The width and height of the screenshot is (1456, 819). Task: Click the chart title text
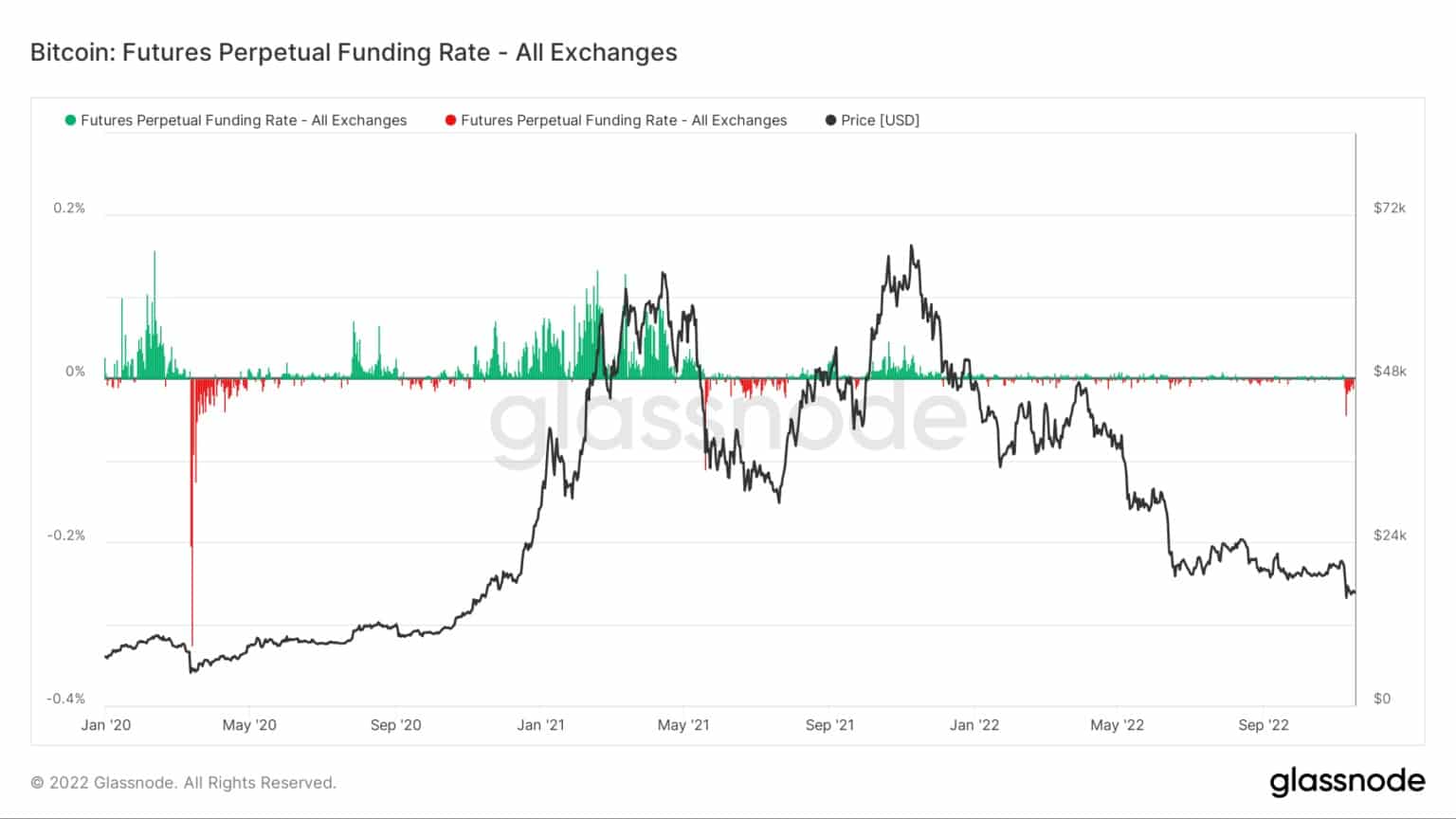pos(354,52)
